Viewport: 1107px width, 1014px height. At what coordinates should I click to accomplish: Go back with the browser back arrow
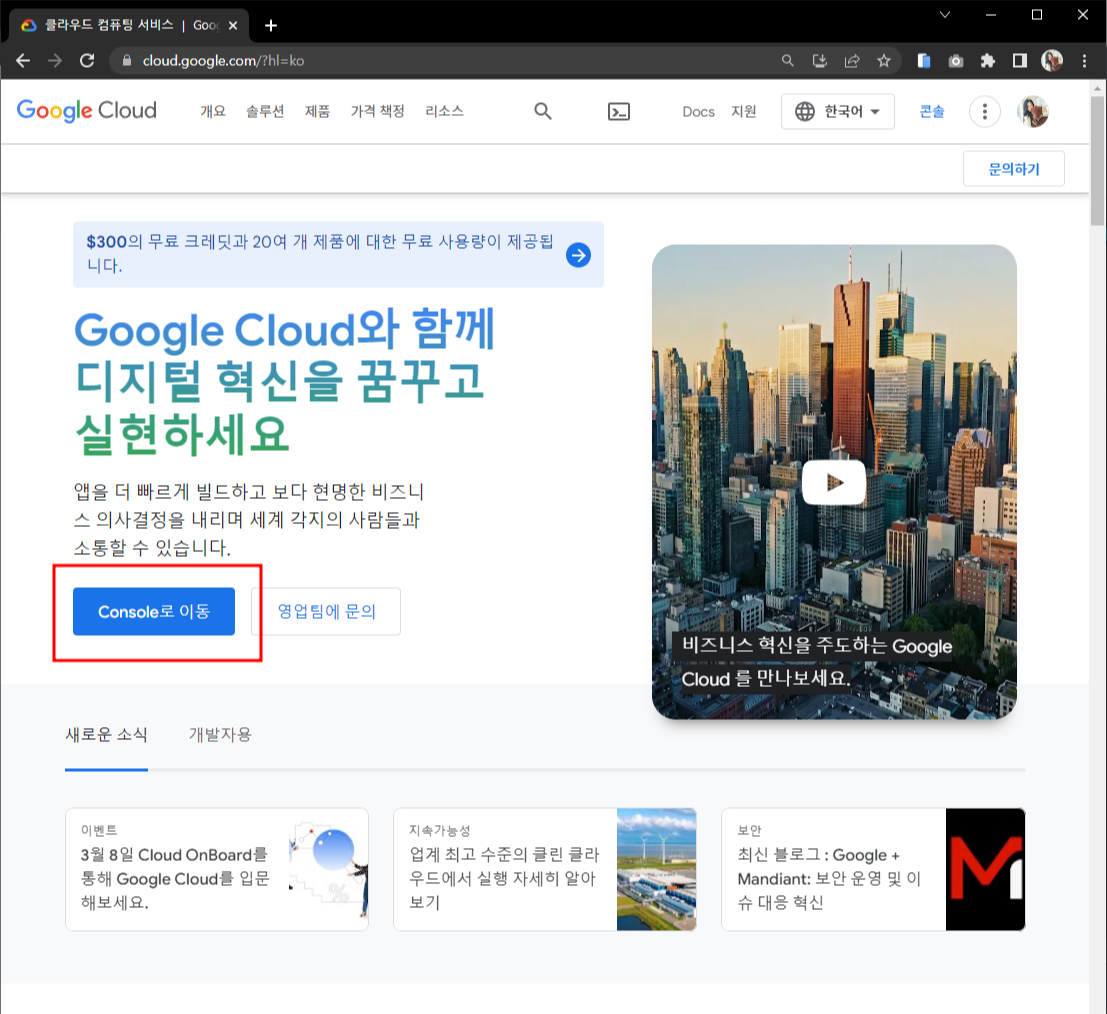tap(23, 61)
